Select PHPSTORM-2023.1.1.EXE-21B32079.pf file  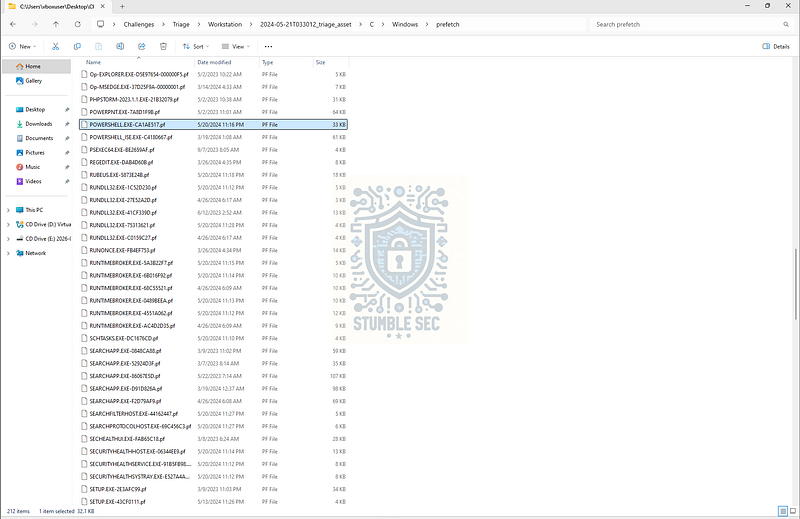pyautogui.click(x=213, y=100)
